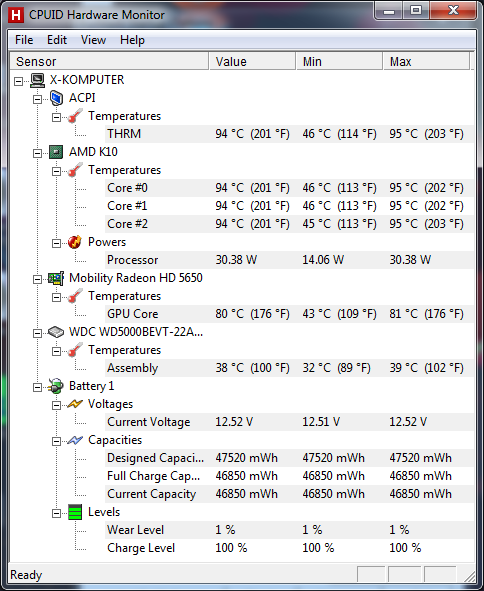The height and width of the screenshot is (591, 484).
Task: Select the GPU Core row
Action: click(x=289, y=314)
